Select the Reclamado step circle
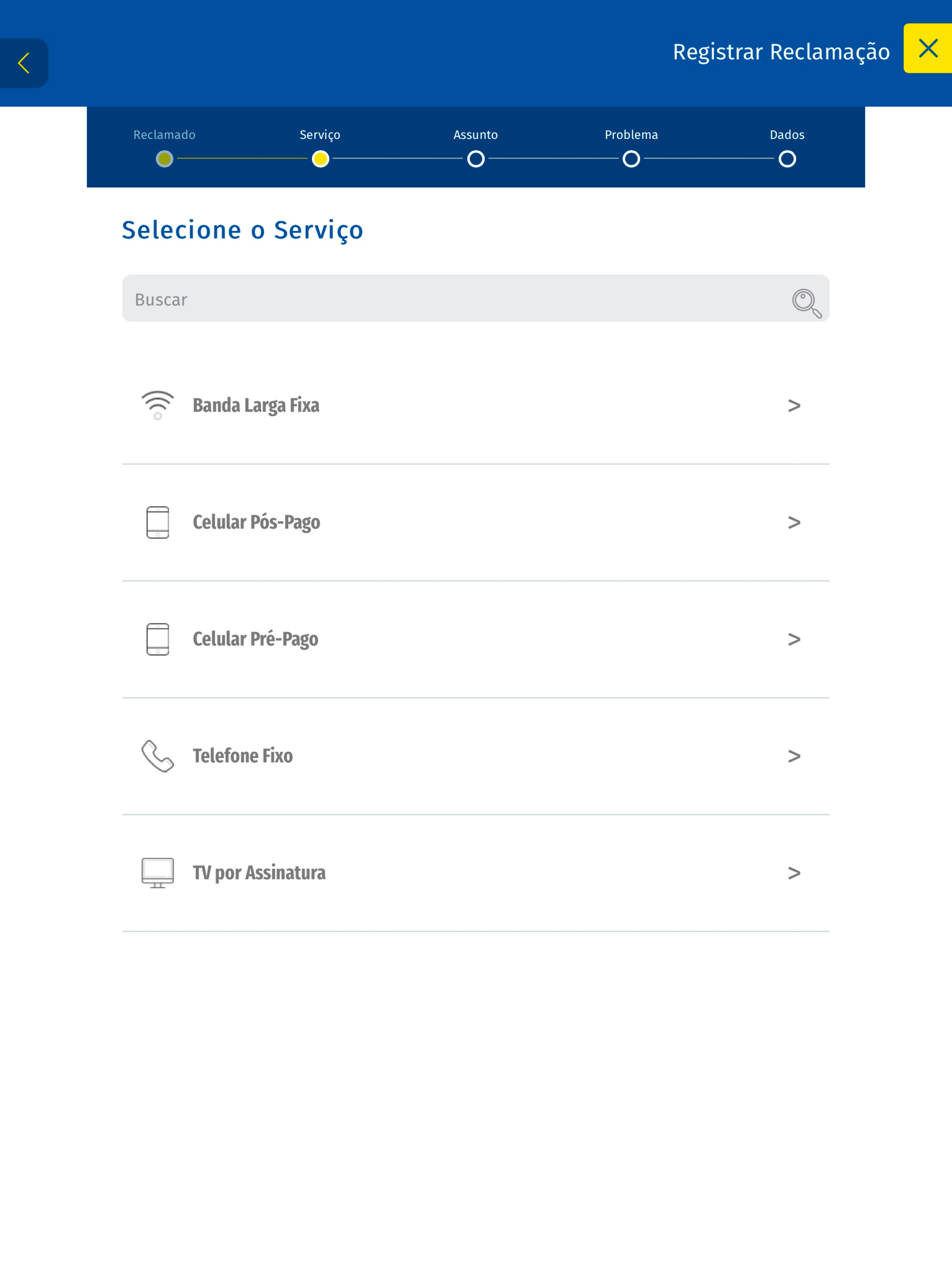952x1270 pixels. 164,159
